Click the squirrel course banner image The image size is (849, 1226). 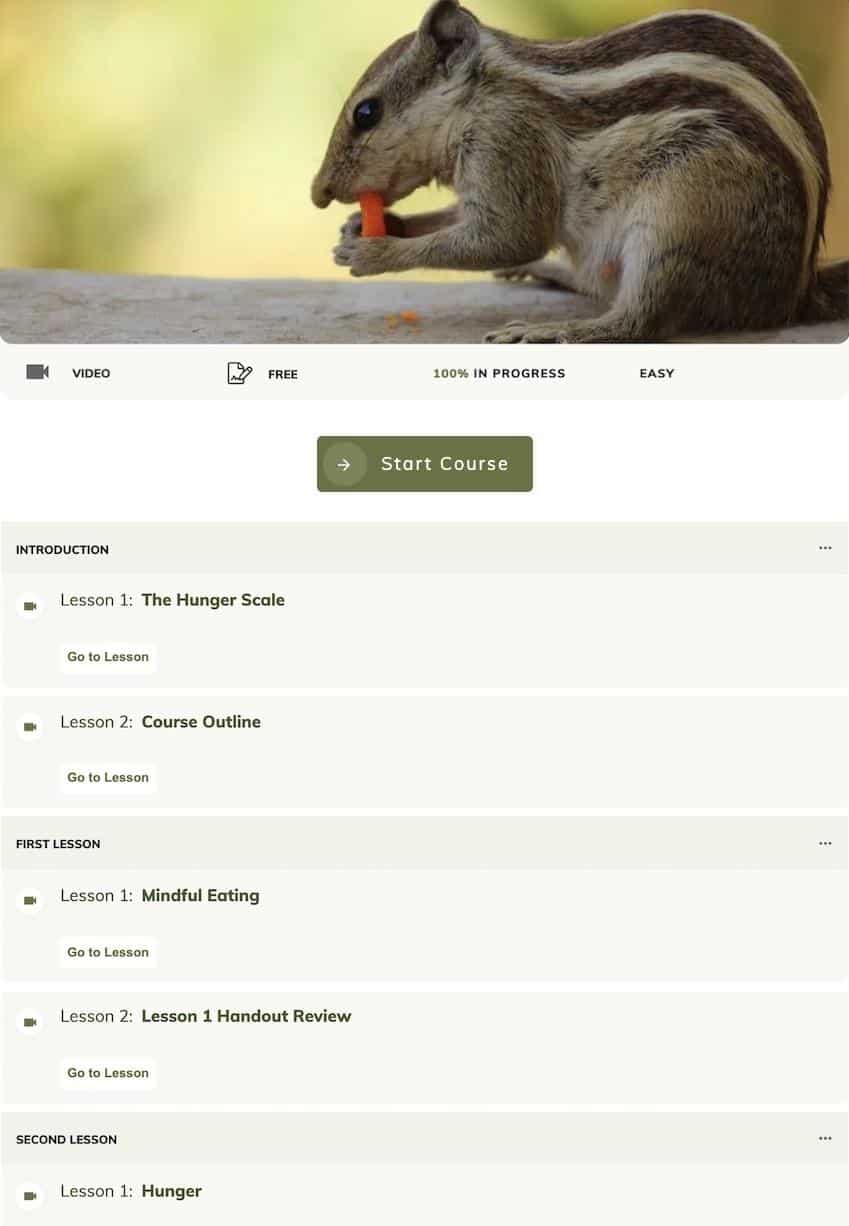coord(424,172)
